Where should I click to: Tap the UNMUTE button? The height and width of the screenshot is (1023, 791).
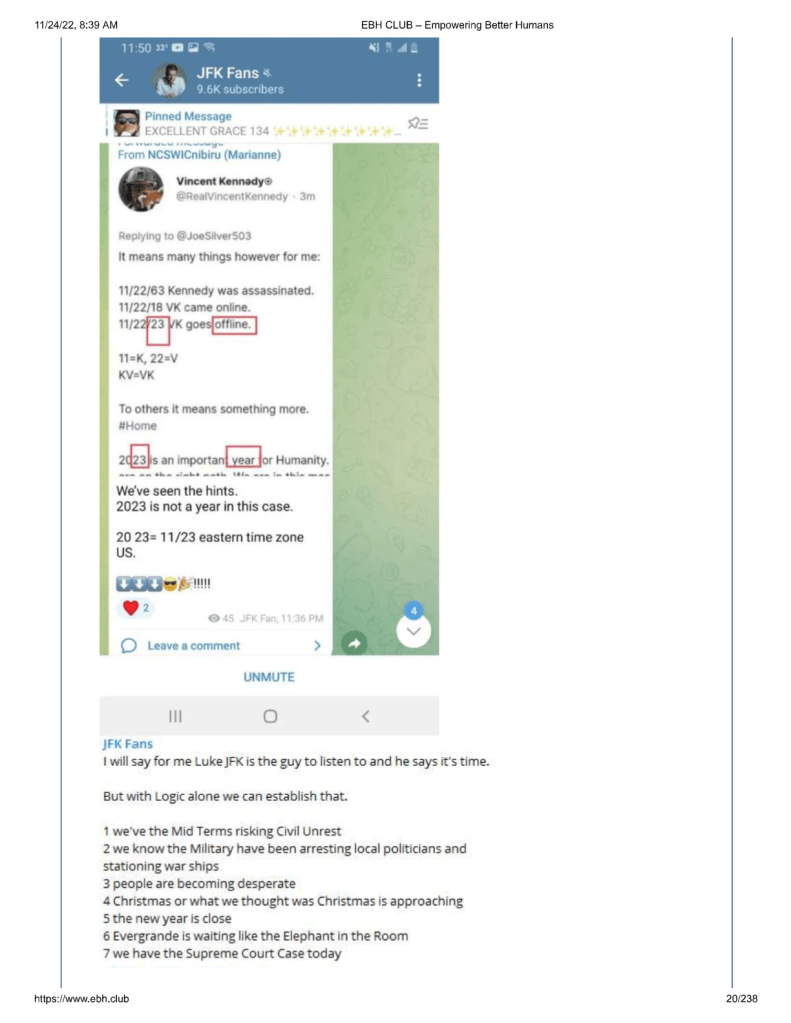[x=269, y=677]
